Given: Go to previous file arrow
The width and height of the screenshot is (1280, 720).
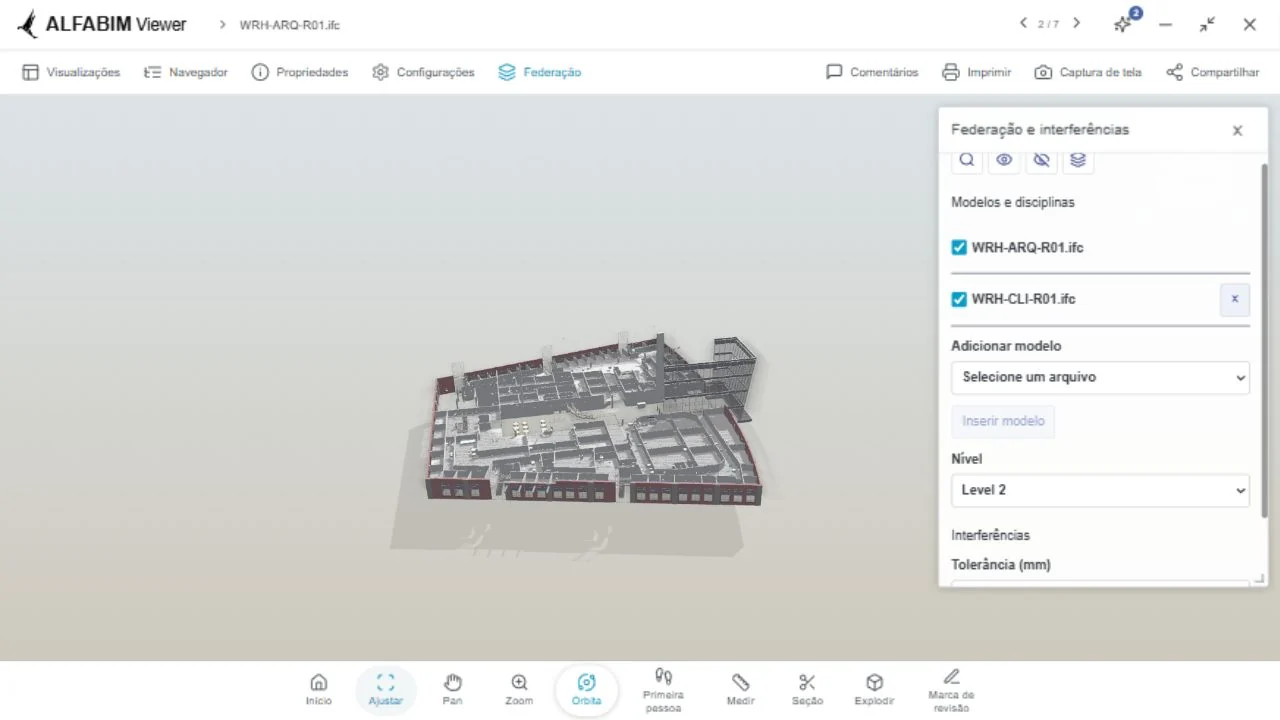Looking at the screenshot, I should click(1023, 23).
